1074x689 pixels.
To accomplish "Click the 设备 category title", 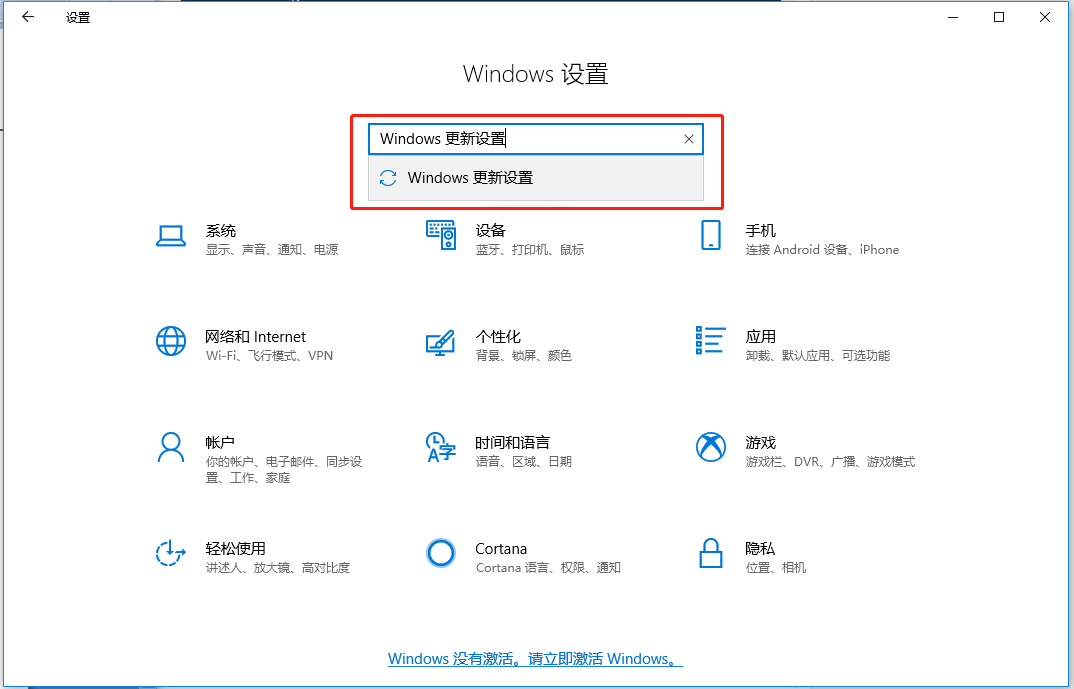I will pyautogui.click(x=490, y=231).
